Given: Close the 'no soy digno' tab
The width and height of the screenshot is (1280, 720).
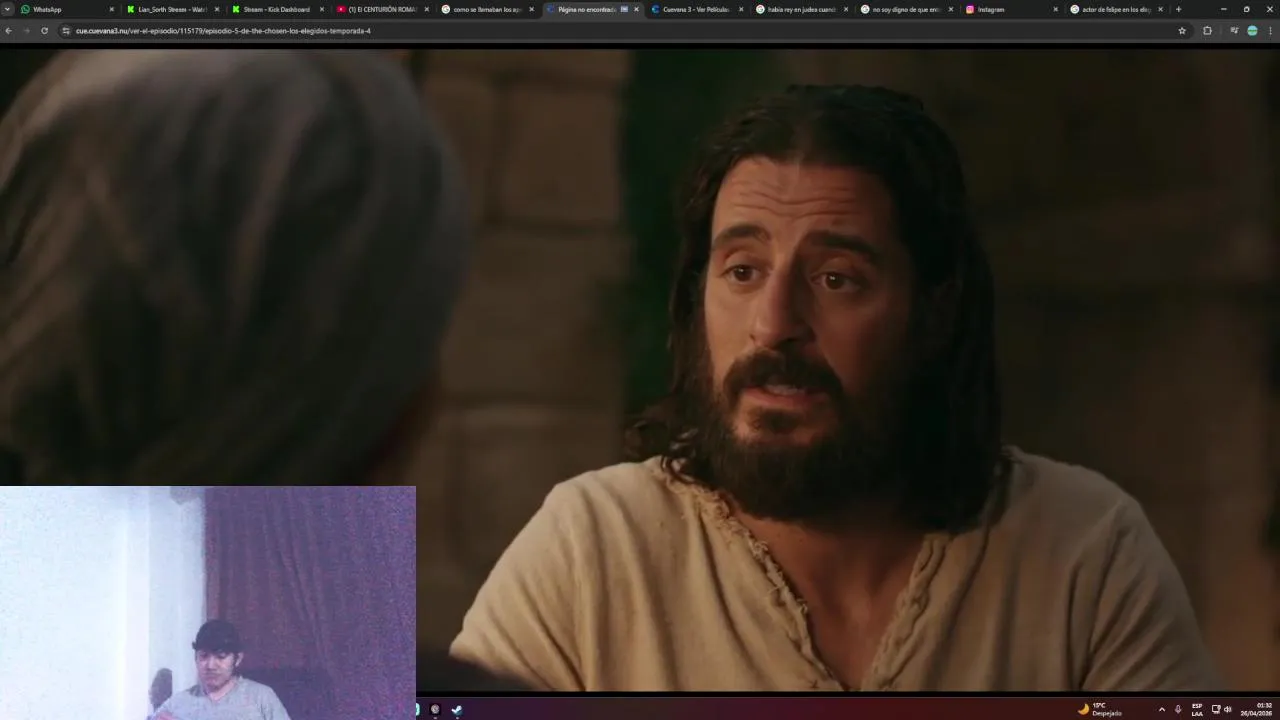Looking at the screenshot, I should coord(951,9).
